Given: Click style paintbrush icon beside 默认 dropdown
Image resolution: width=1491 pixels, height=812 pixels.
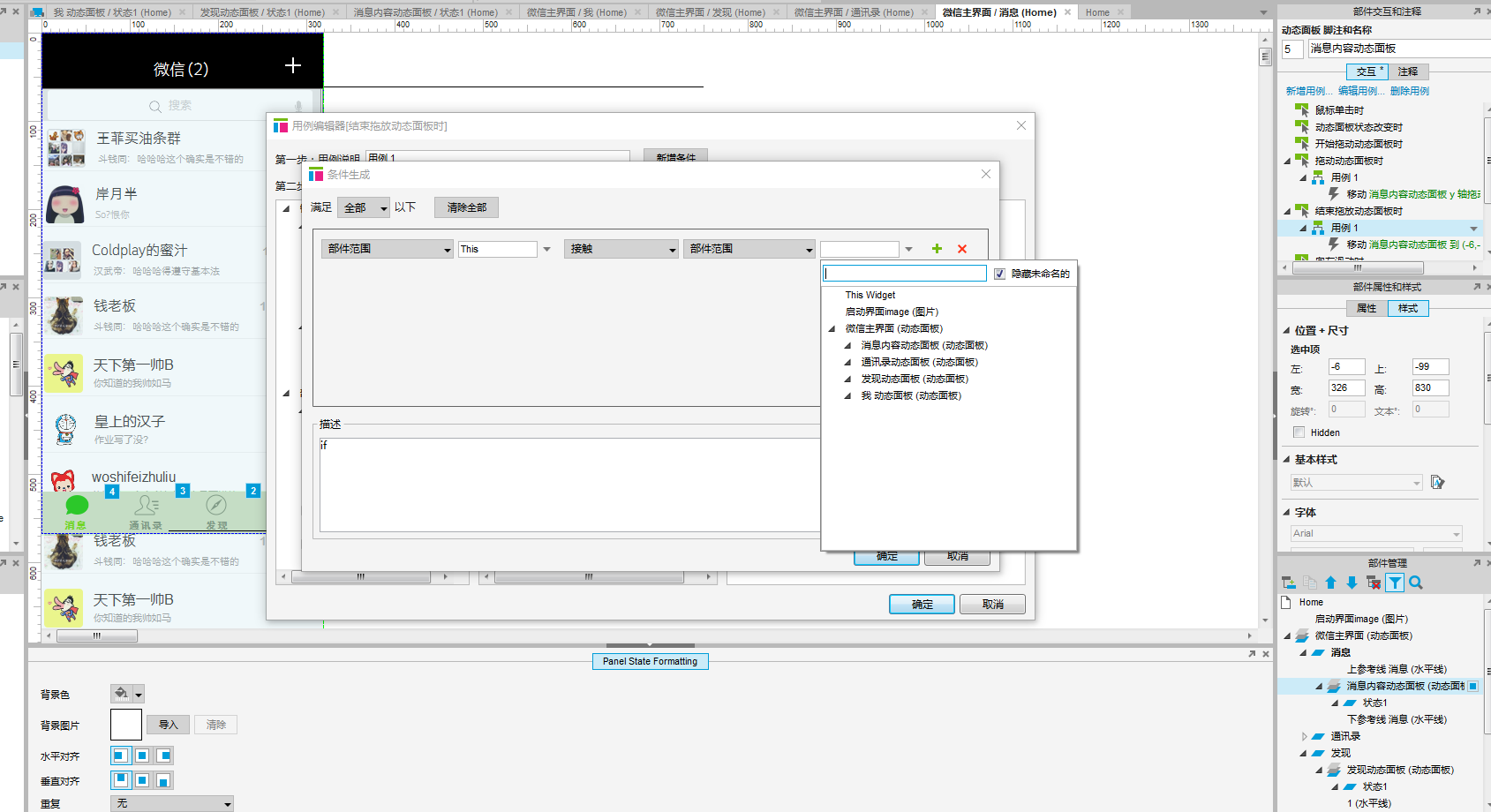Looking at the screenshot, I should click(1438, 482).
